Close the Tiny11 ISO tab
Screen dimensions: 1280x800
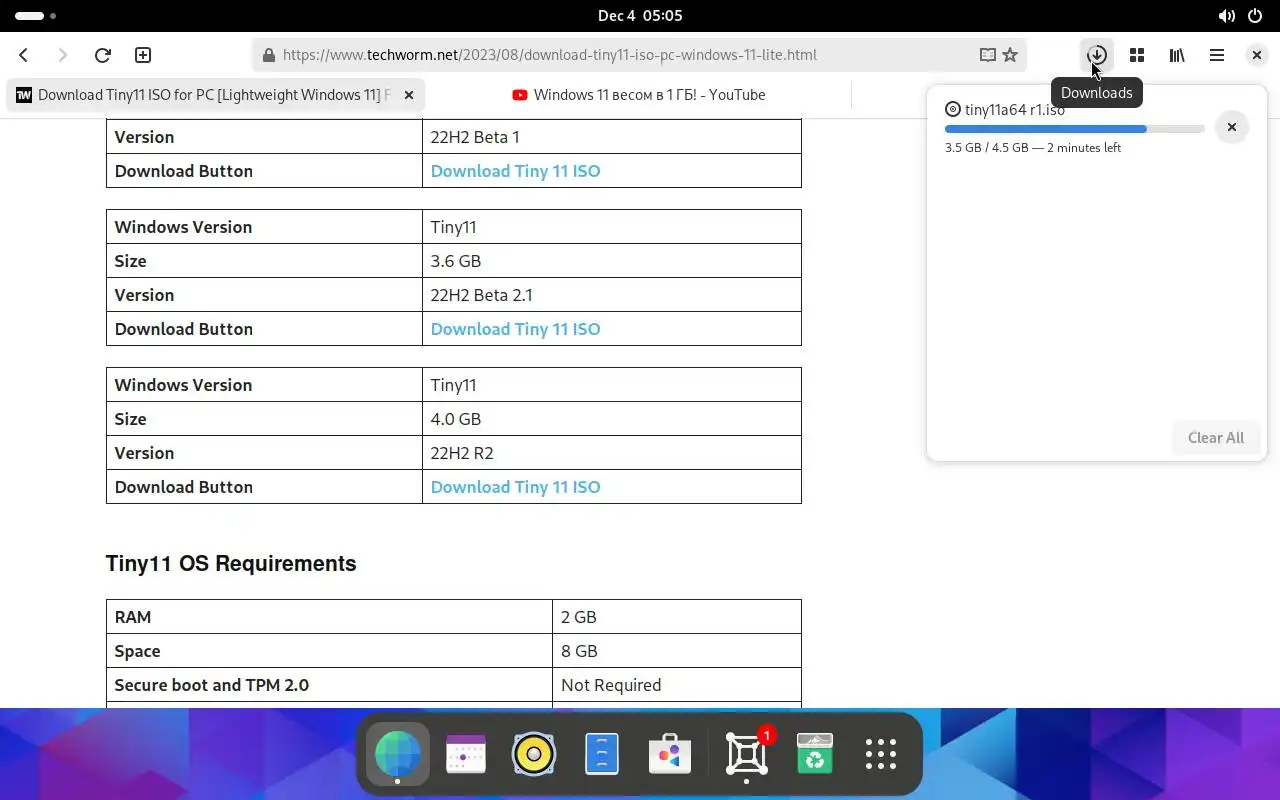(x=409, y=95)
